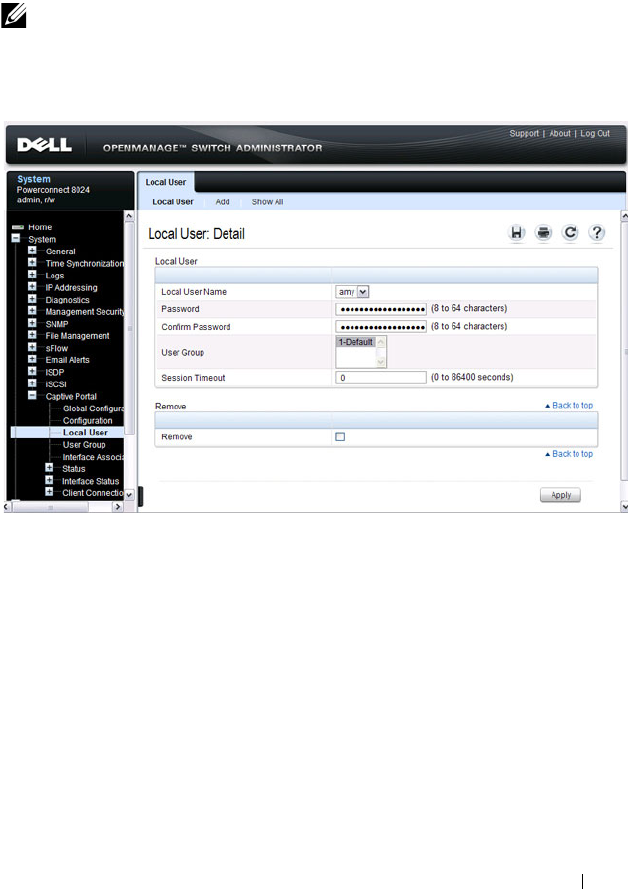641x889 pixels.
Task: Click the Session Timeout field
Action: [381, 378]
